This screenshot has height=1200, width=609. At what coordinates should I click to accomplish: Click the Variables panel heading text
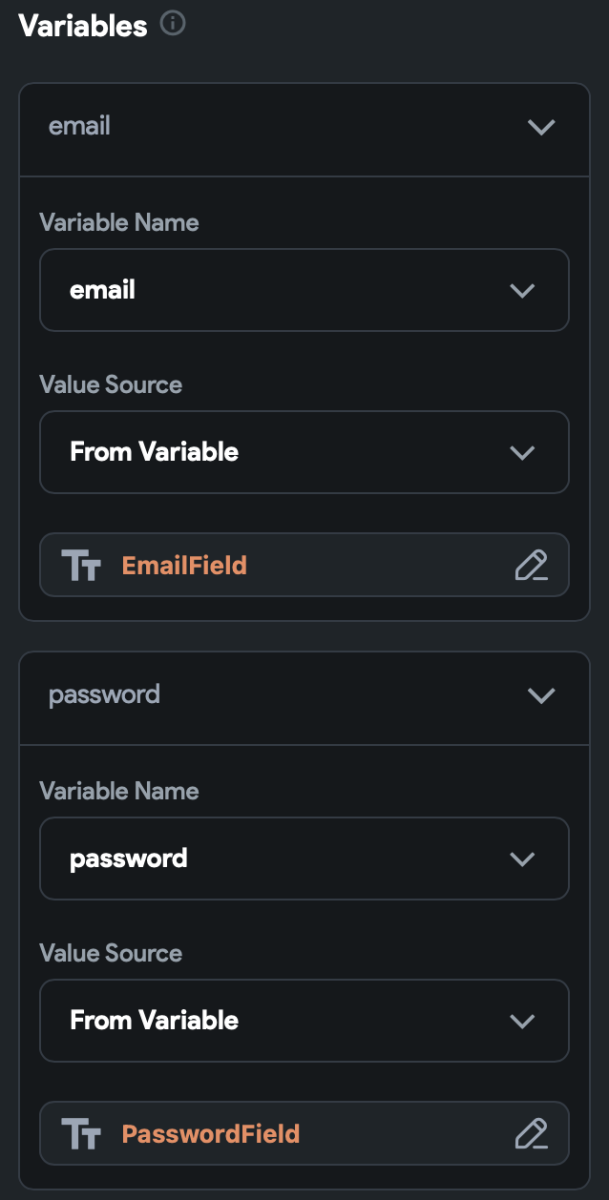[x=83, y=26]
